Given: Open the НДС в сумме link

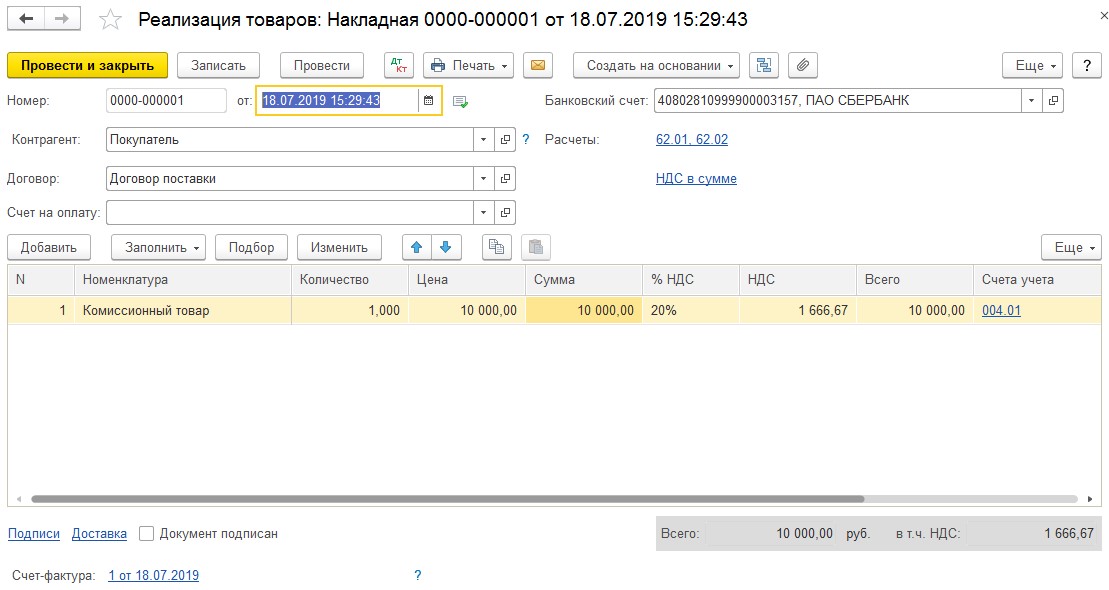Looking at the screenshot, I should tap(696, 179).
